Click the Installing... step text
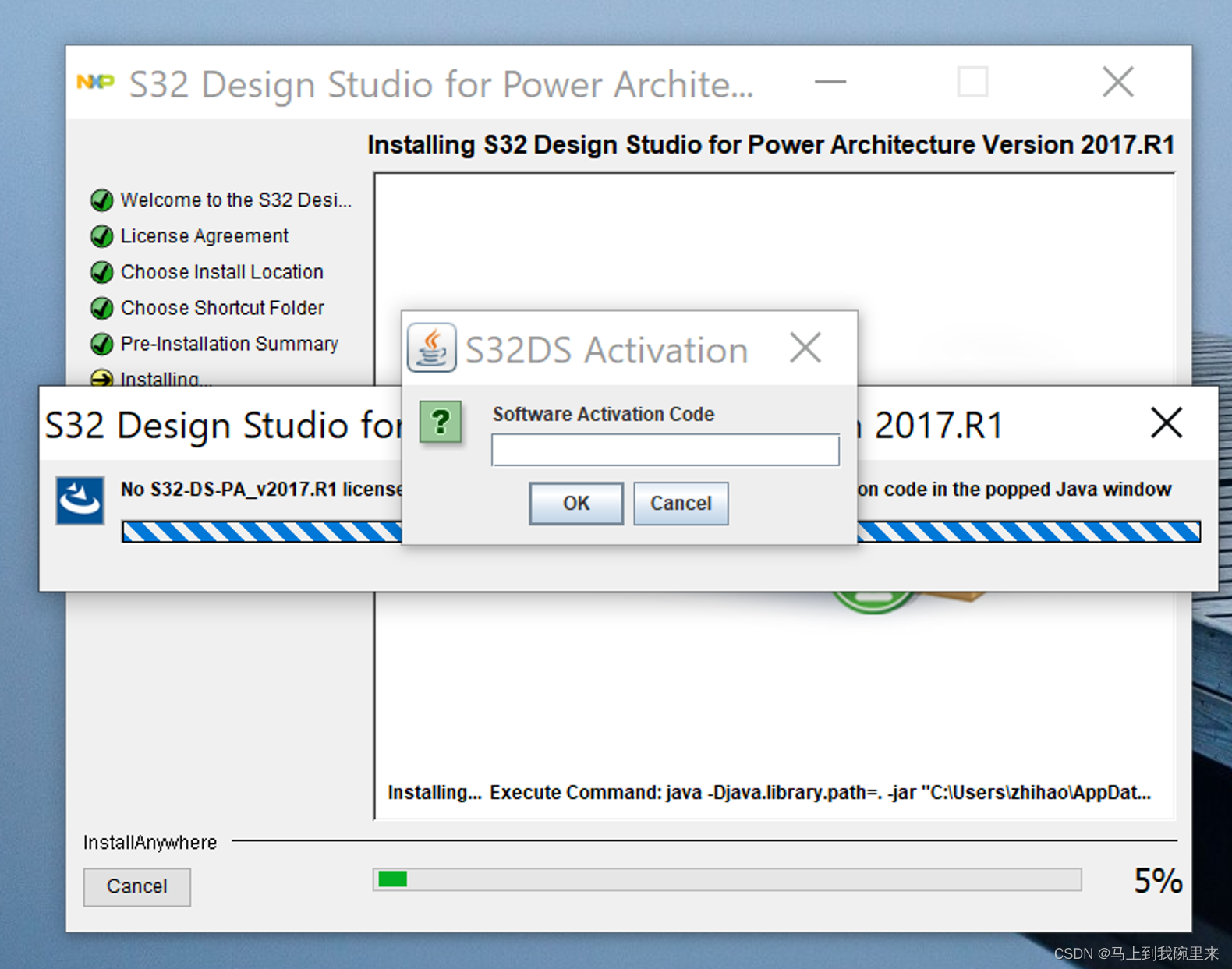This screenshot has width=1232, height=969. coord(165,379)
